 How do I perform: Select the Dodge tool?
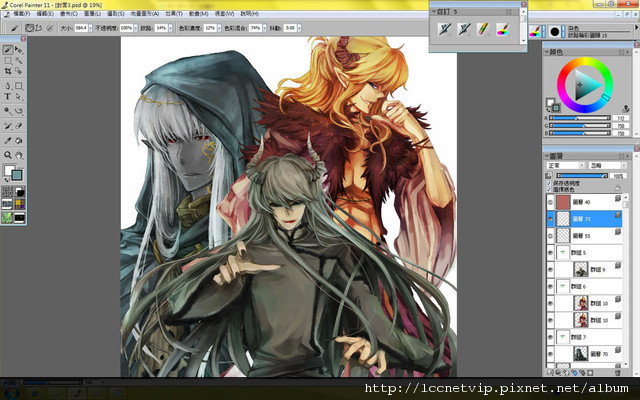pos(8,111)
